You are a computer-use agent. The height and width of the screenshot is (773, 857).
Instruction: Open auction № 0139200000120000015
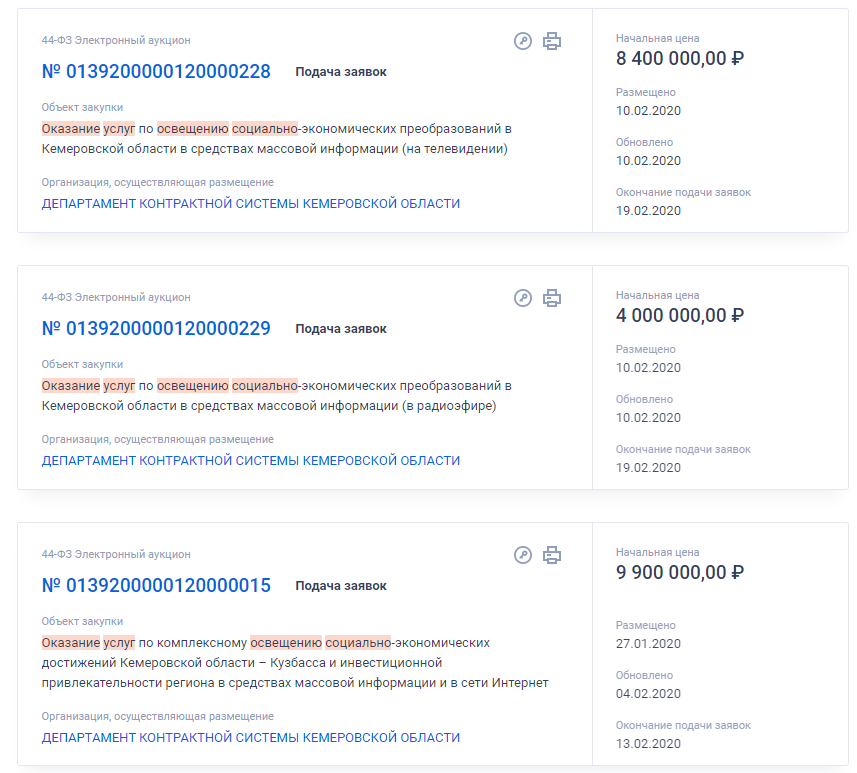[156, 585]
